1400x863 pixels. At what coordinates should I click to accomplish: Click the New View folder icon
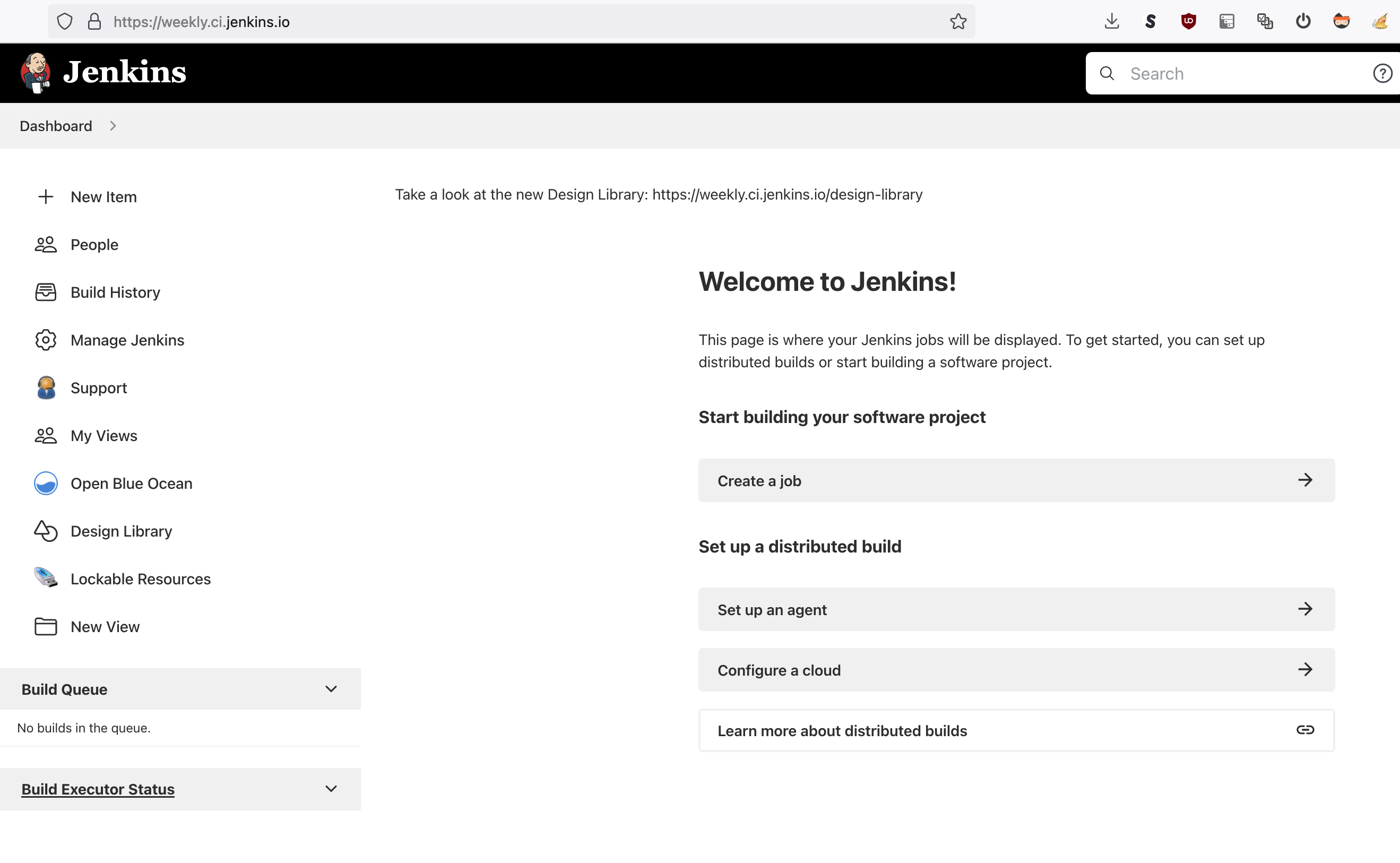pos(46,627)
